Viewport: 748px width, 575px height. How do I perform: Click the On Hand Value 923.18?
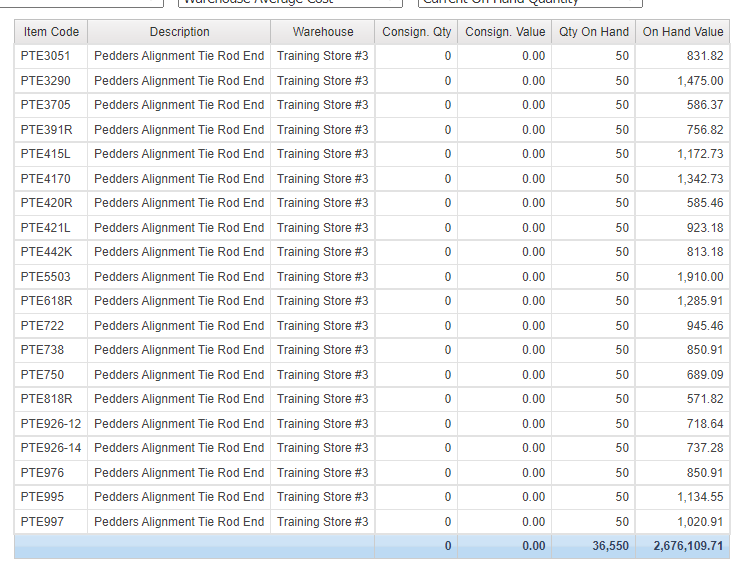[x=705, y=228]
